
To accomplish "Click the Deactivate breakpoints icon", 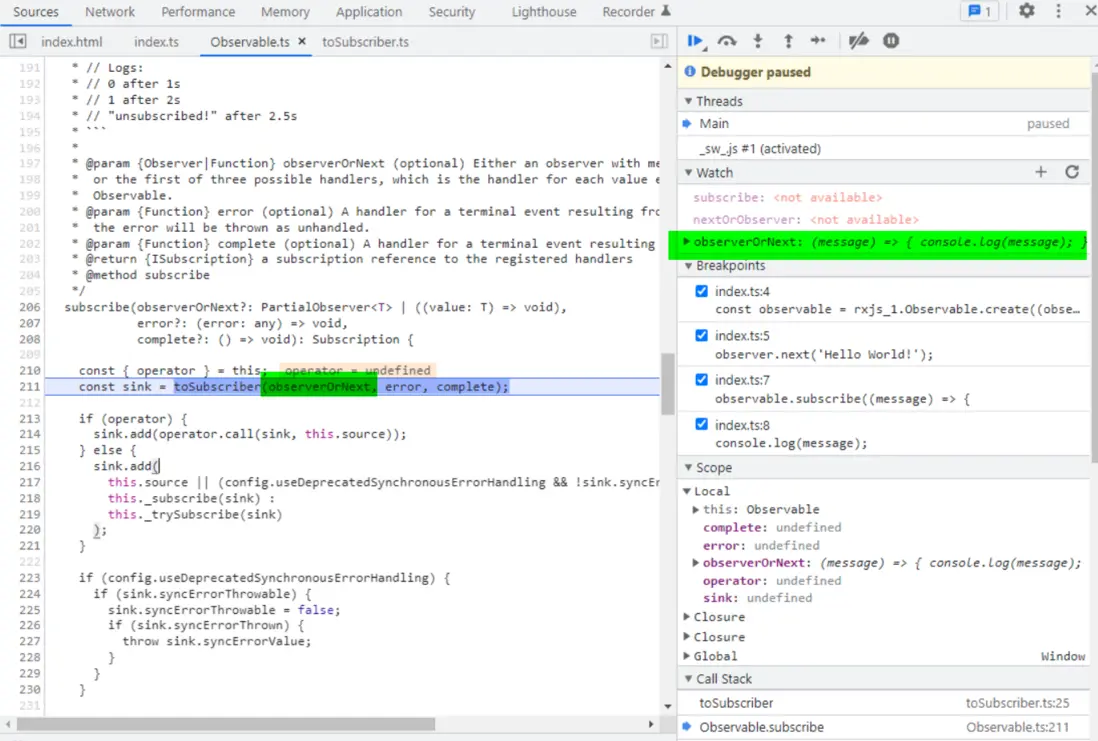I will tap(858, 41).
